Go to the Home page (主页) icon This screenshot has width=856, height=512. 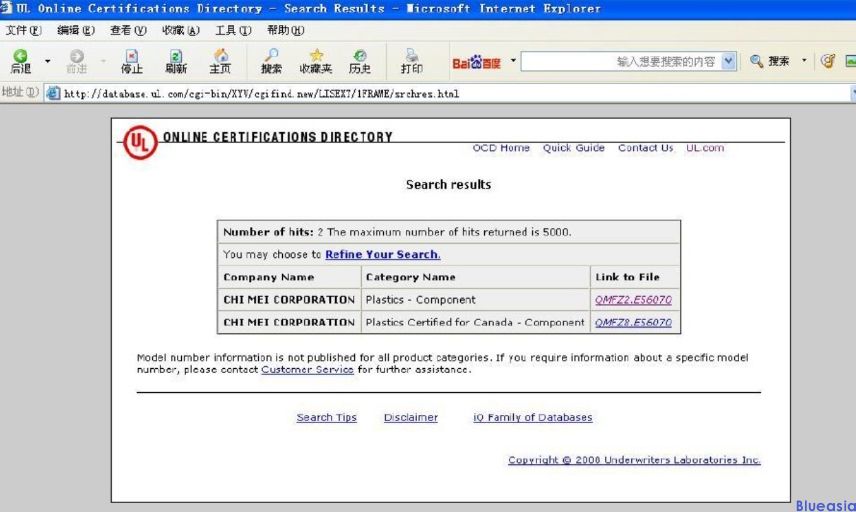point(220,60)
